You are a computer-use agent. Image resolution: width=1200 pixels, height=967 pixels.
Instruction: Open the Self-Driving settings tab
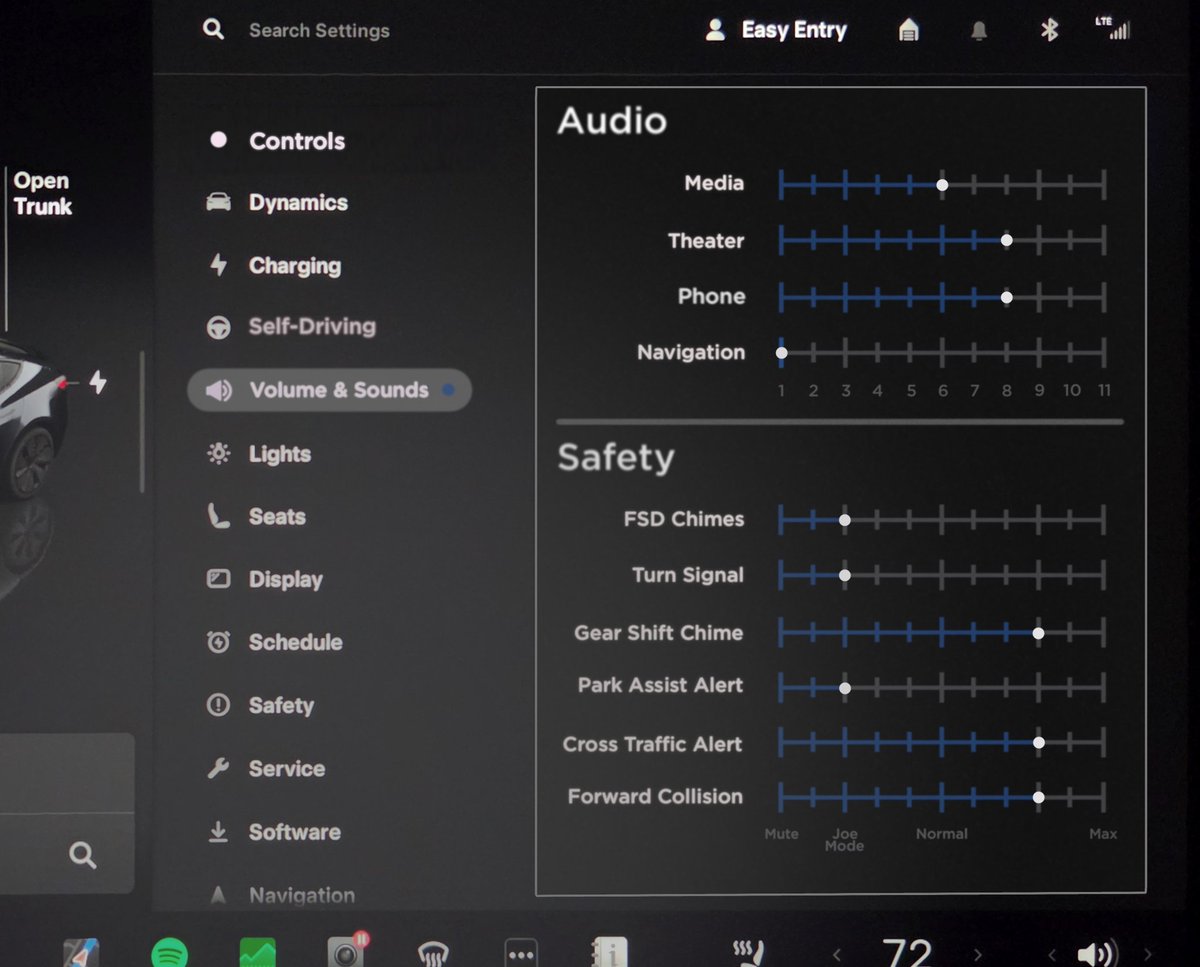coord(291,326)
